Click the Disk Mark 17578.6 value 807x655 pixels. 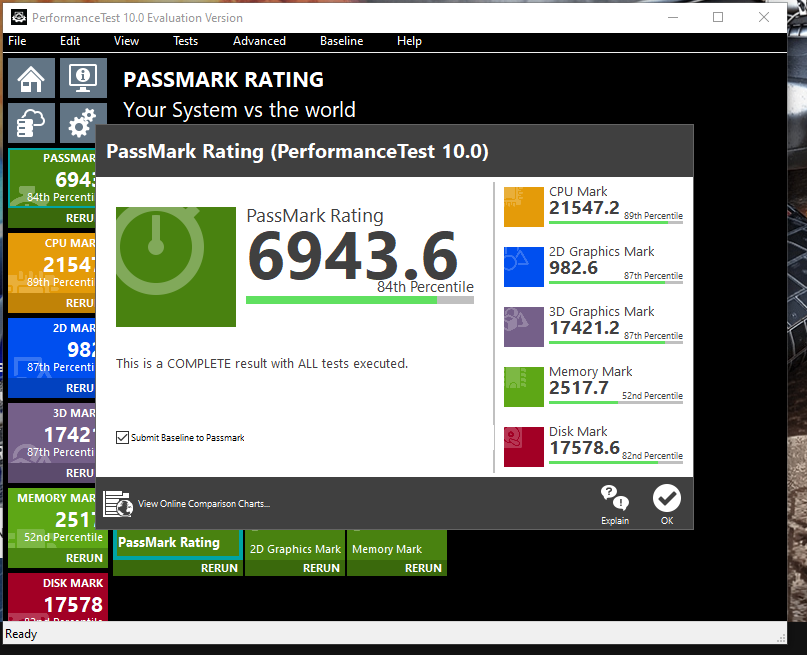click(584, 448)
